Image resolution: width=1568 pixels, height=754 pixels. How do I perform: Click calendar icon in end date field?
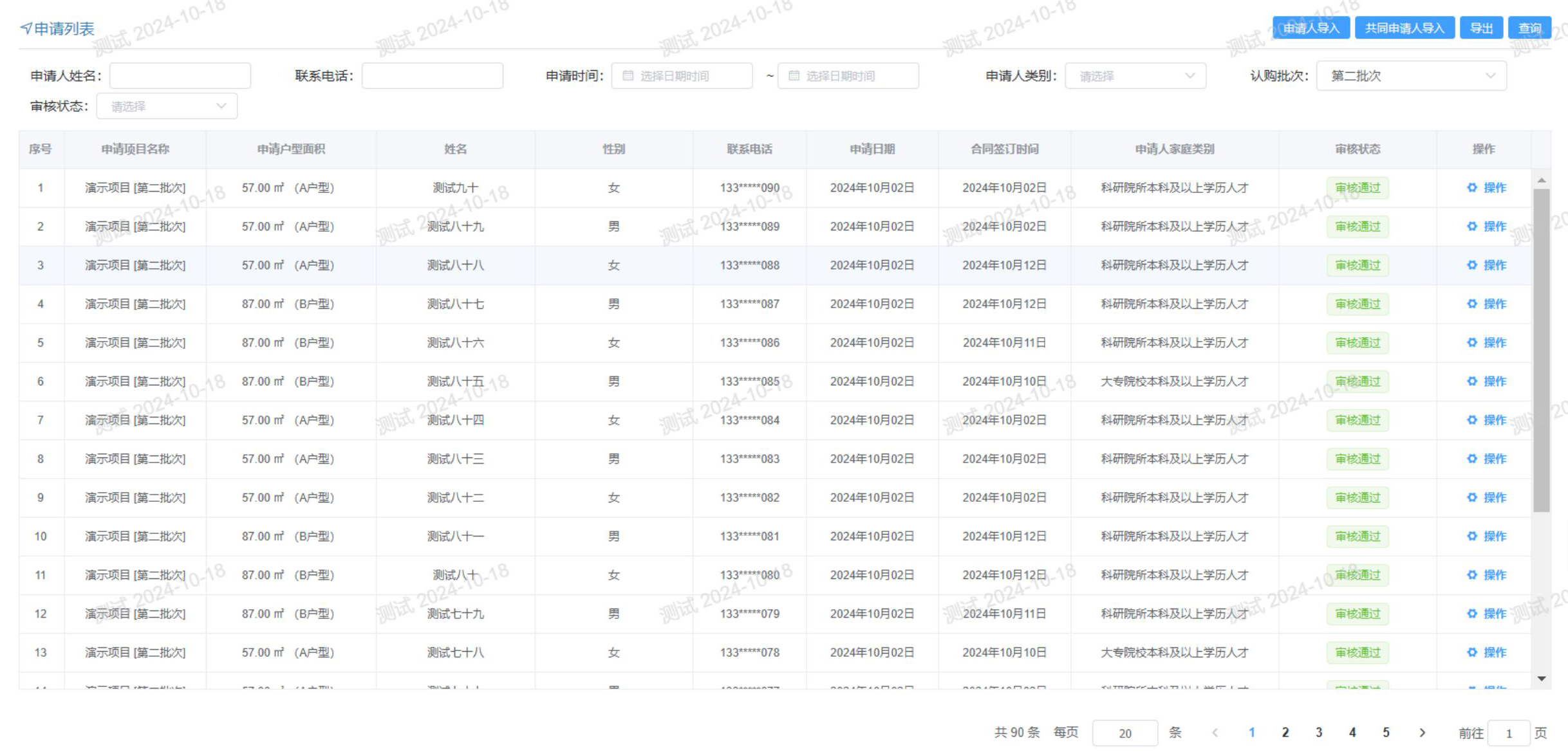794,76
